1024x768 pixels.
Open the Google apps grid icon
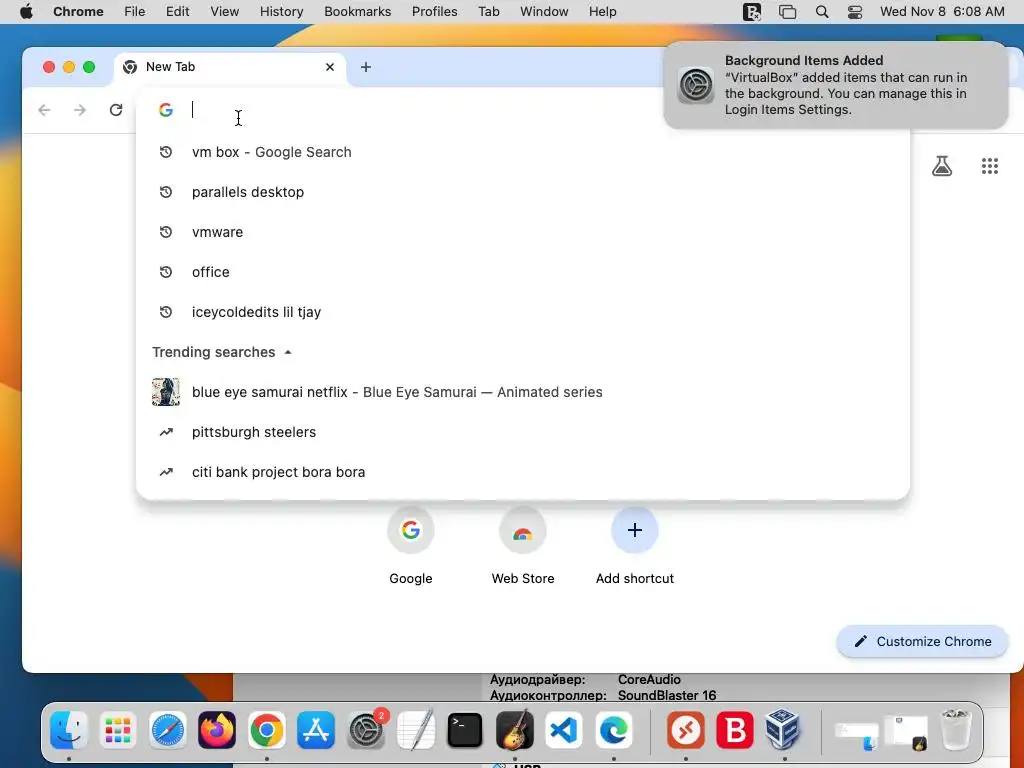[990, 166]
